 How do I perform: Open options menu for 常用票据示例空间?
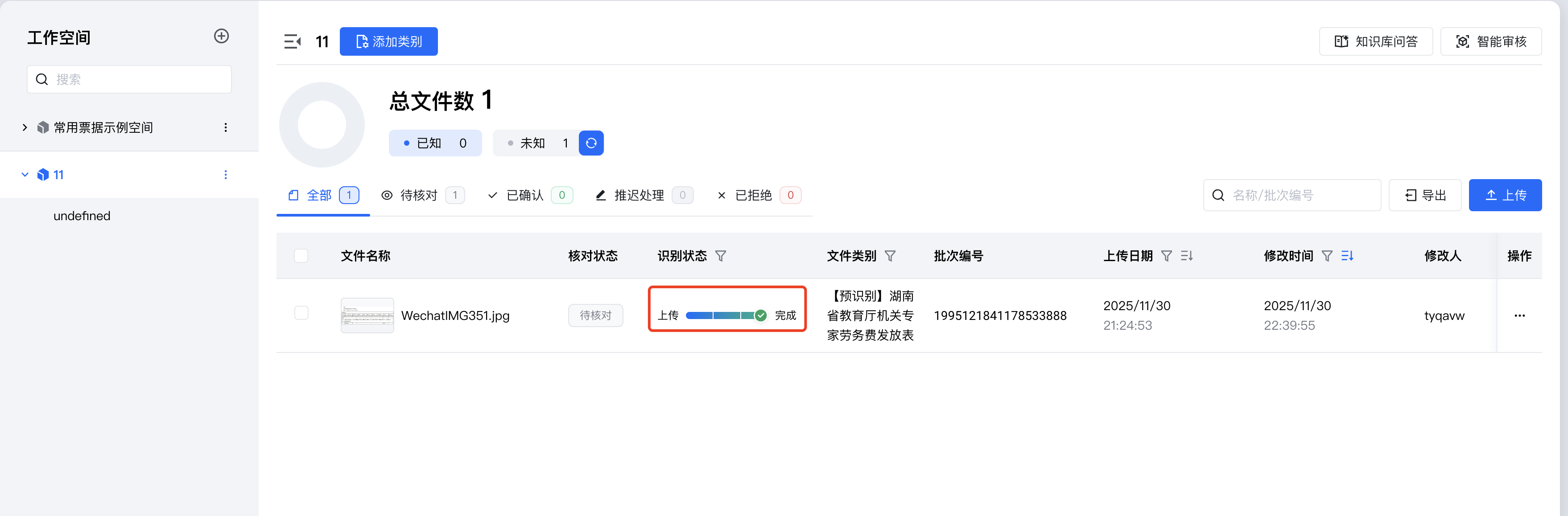point(226,127)
